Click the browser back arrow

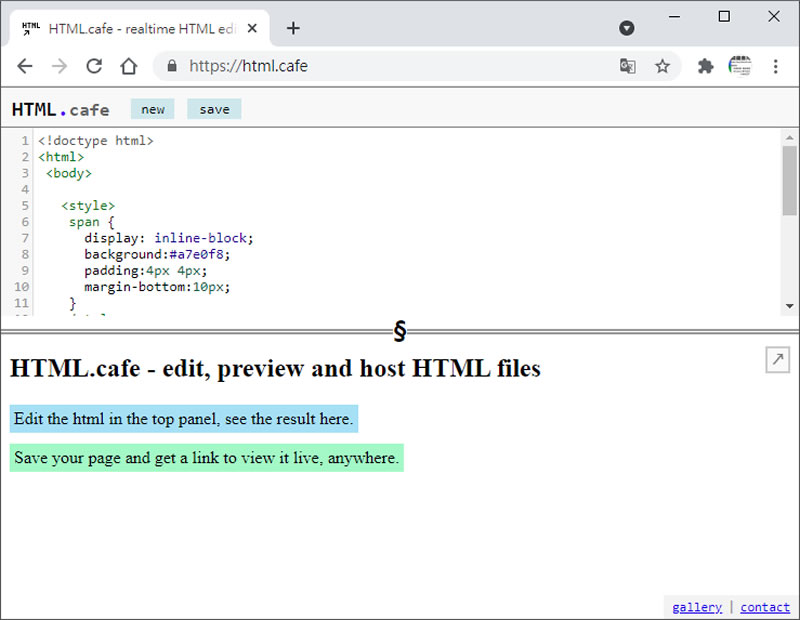coord(25,66)
